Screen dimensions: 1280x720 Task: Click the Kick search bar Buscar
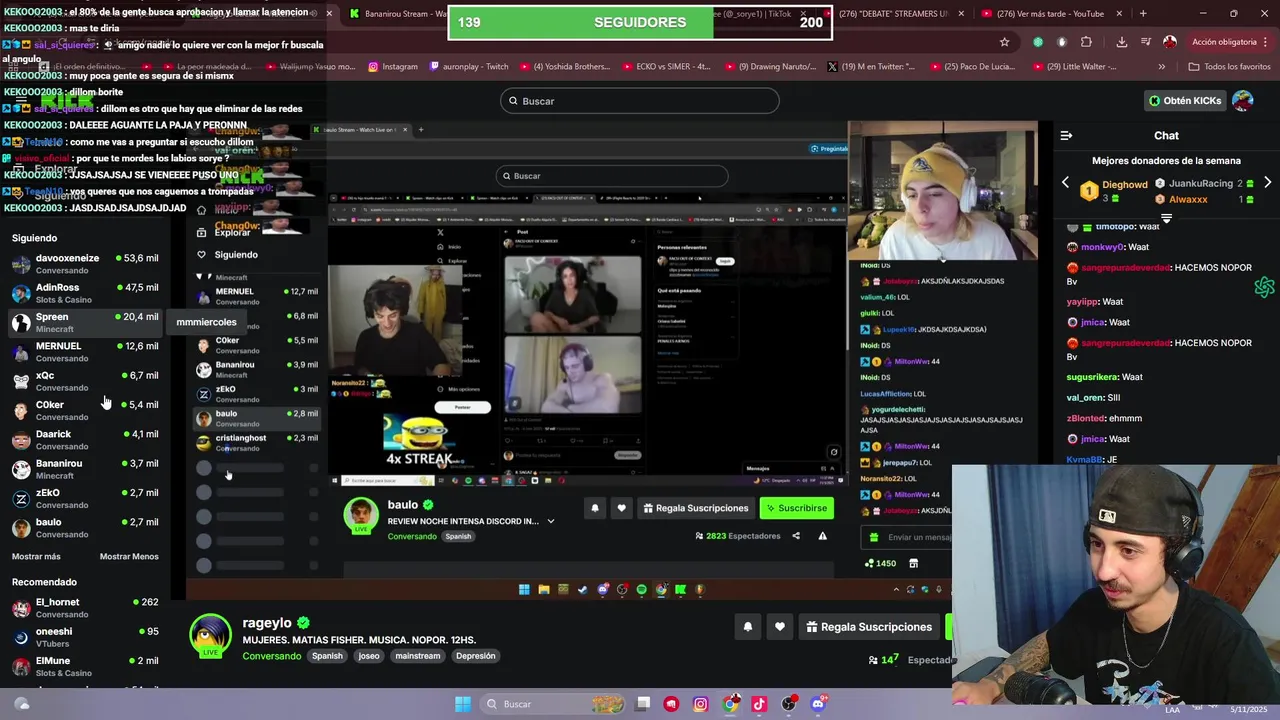point(640,101)
